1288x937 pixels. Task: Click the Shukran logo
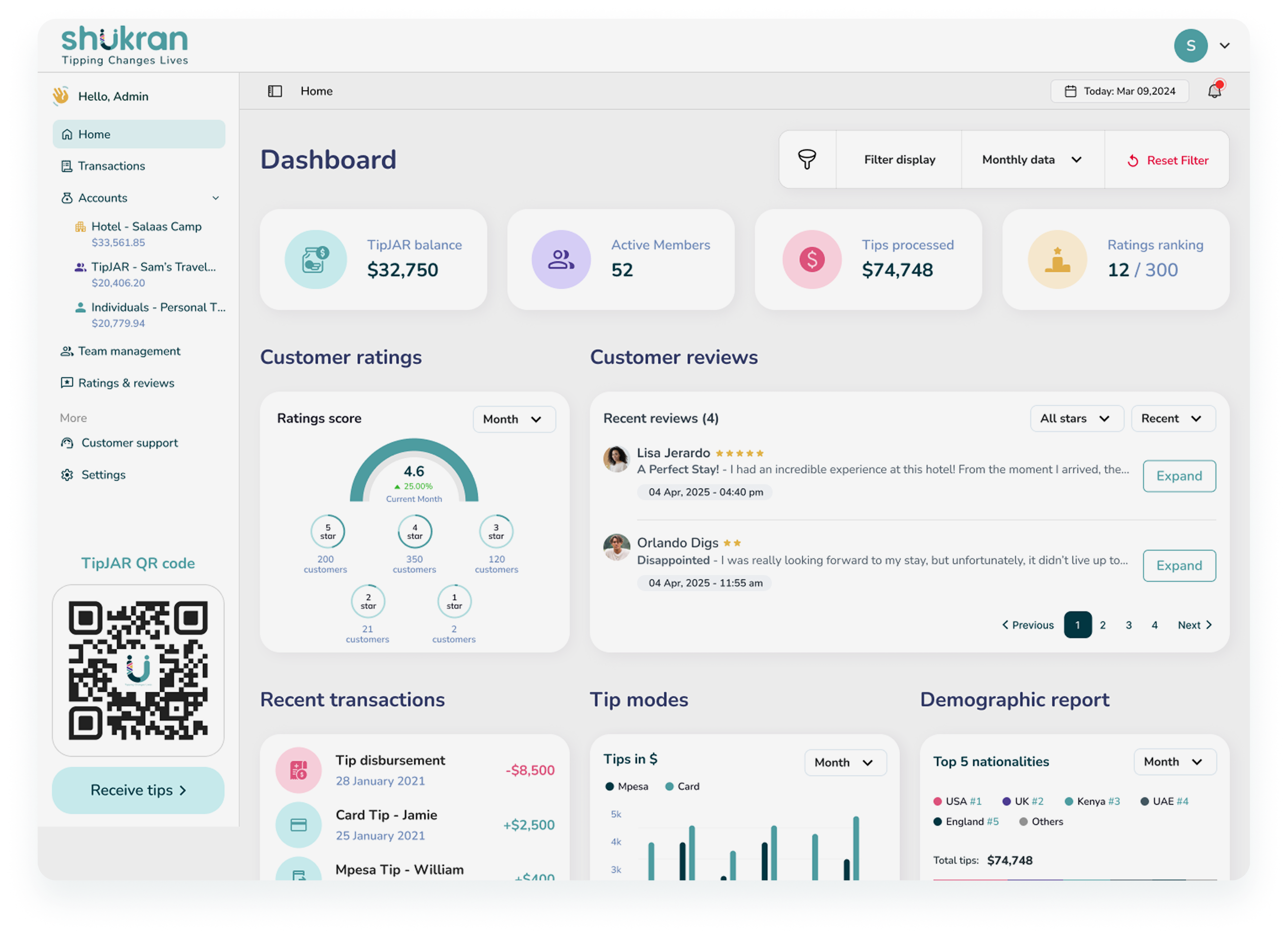(x=124, y=44)
